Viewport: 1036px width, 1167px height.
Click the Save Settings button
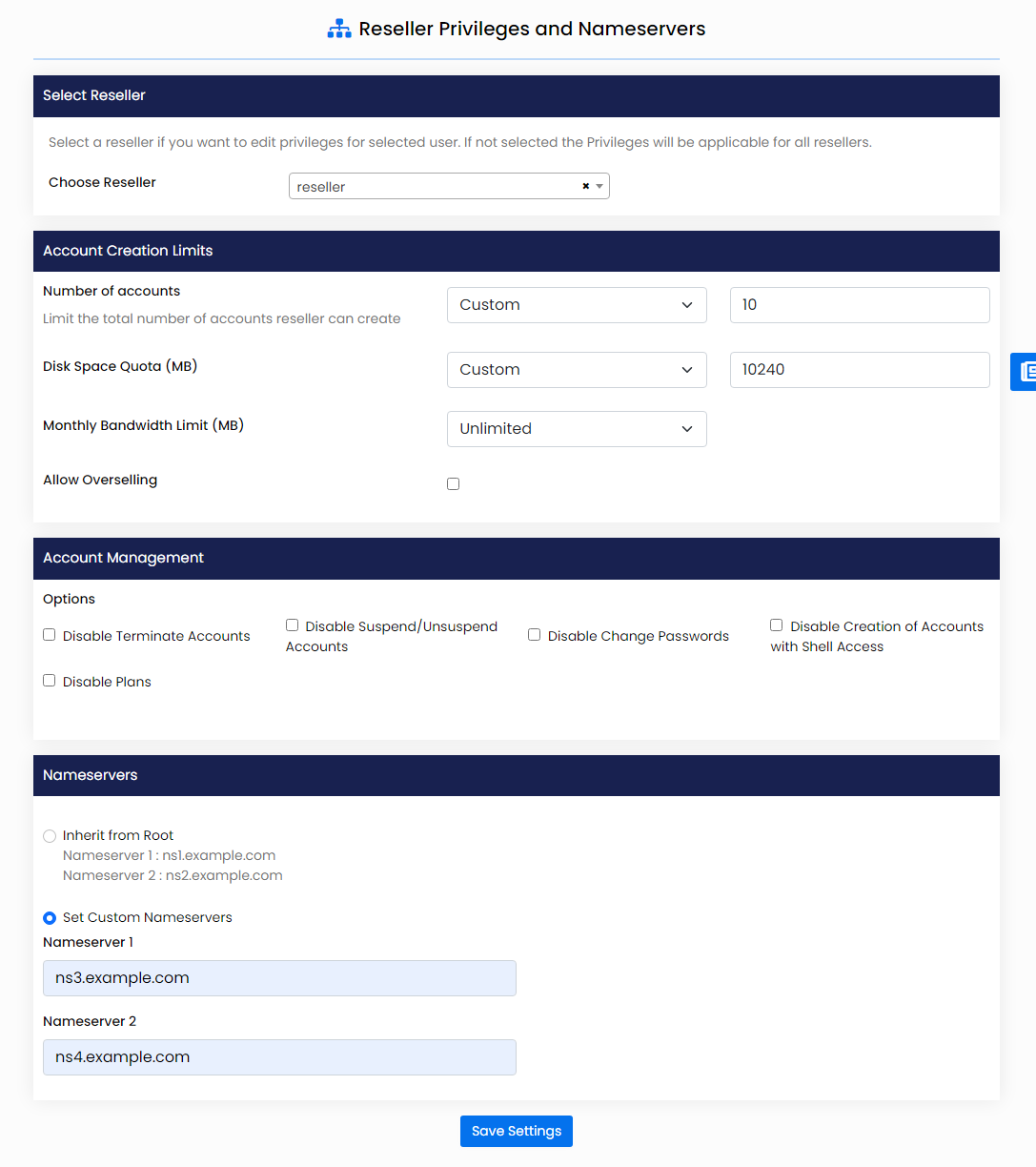[517, 1131]
